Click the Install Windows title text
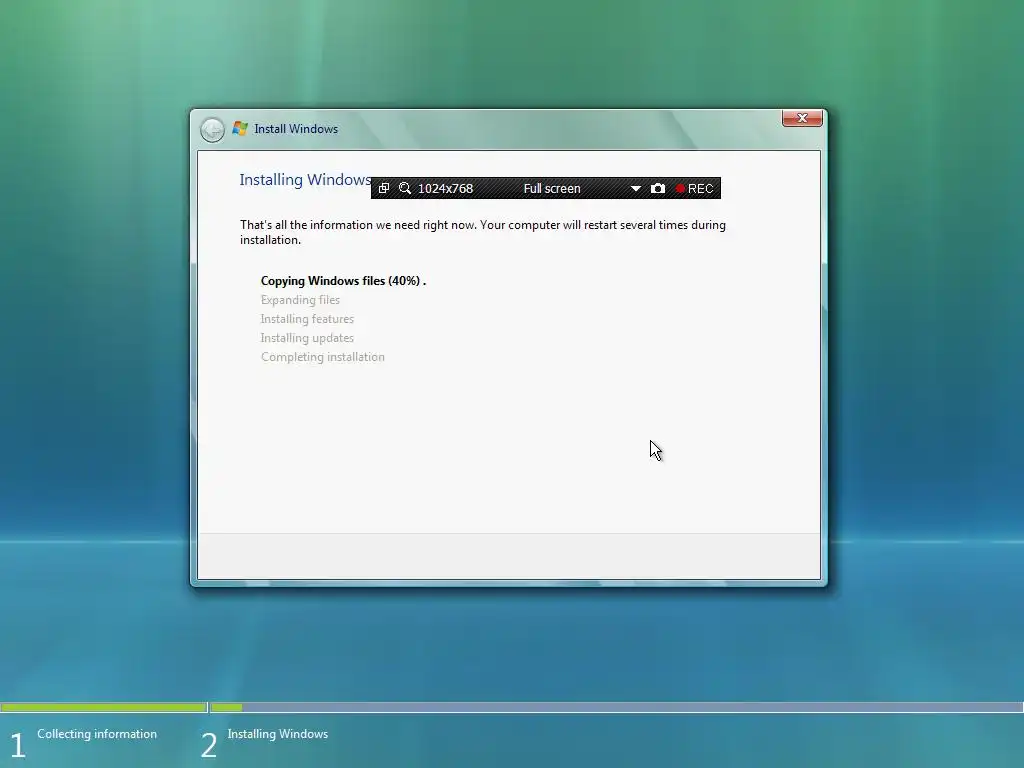Image resolution: width=1024 pixels, height=768 pixels. [x=296, y=129]
